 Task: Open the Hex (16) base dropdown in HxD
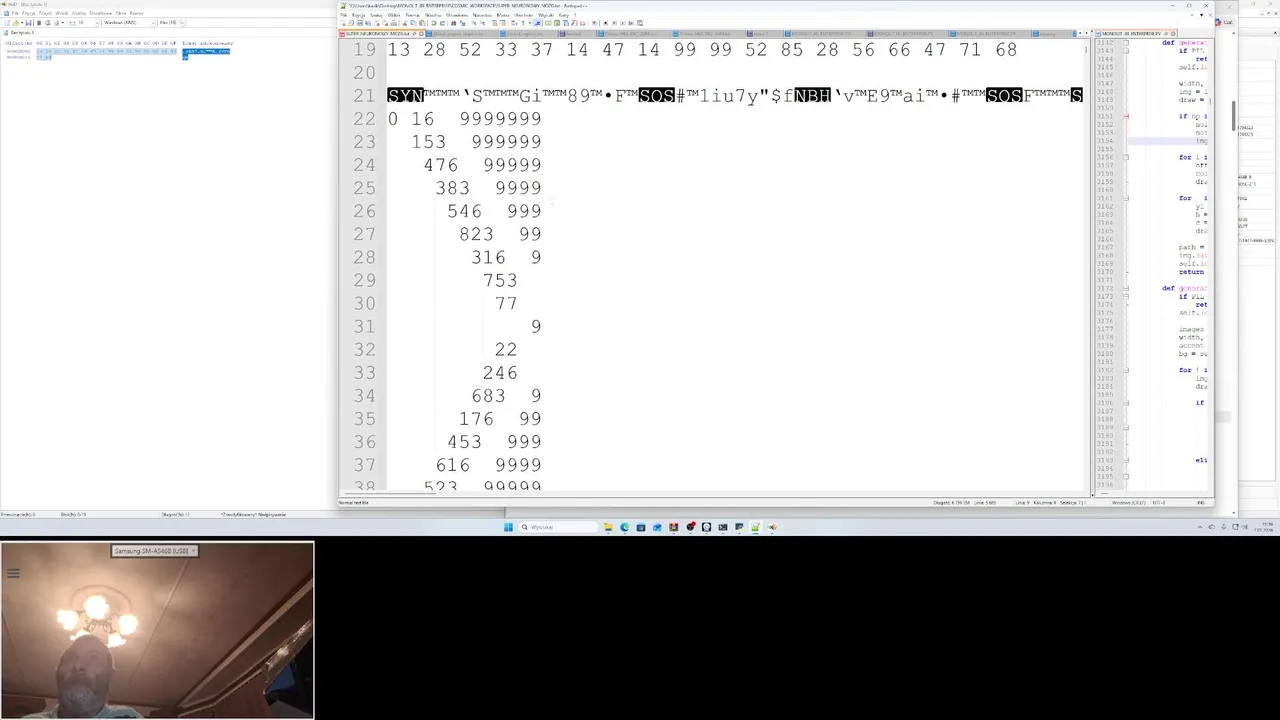pyautogui.click(x=182, y=23)
